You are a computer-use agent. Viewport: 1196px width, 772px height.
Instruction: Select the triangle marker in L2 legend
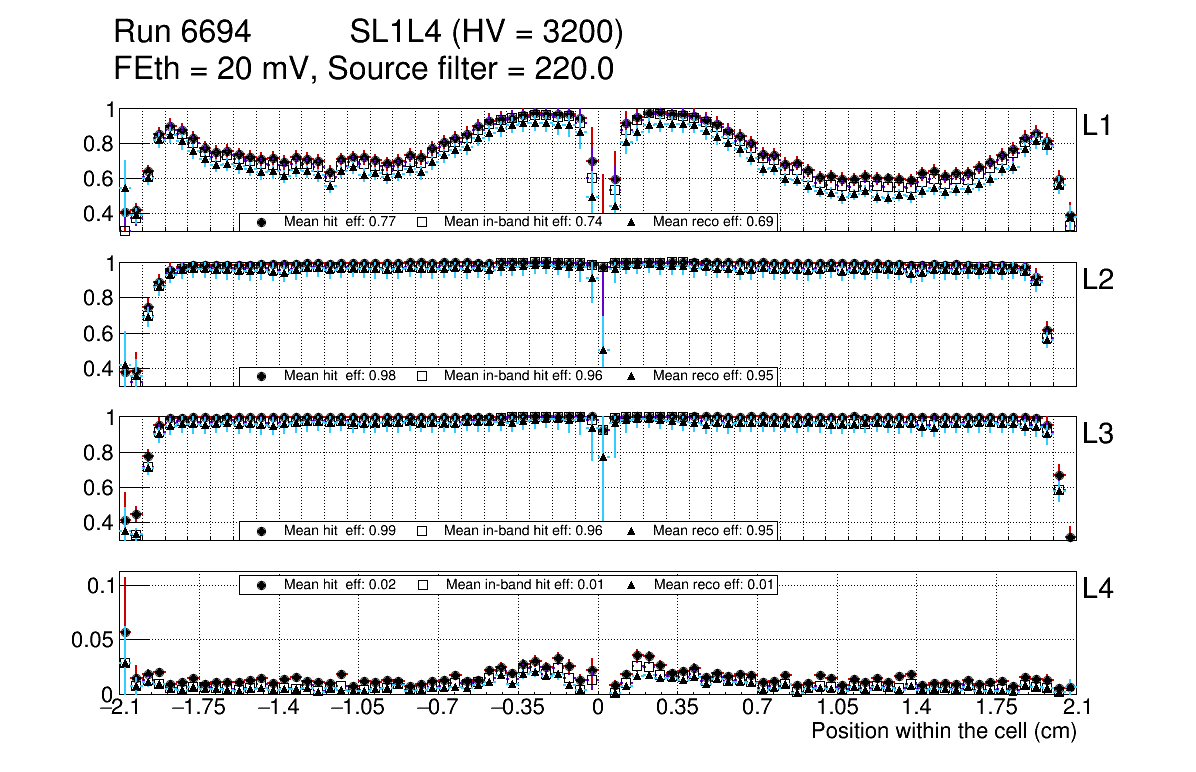pyautogui.click(x=631, y=376)
